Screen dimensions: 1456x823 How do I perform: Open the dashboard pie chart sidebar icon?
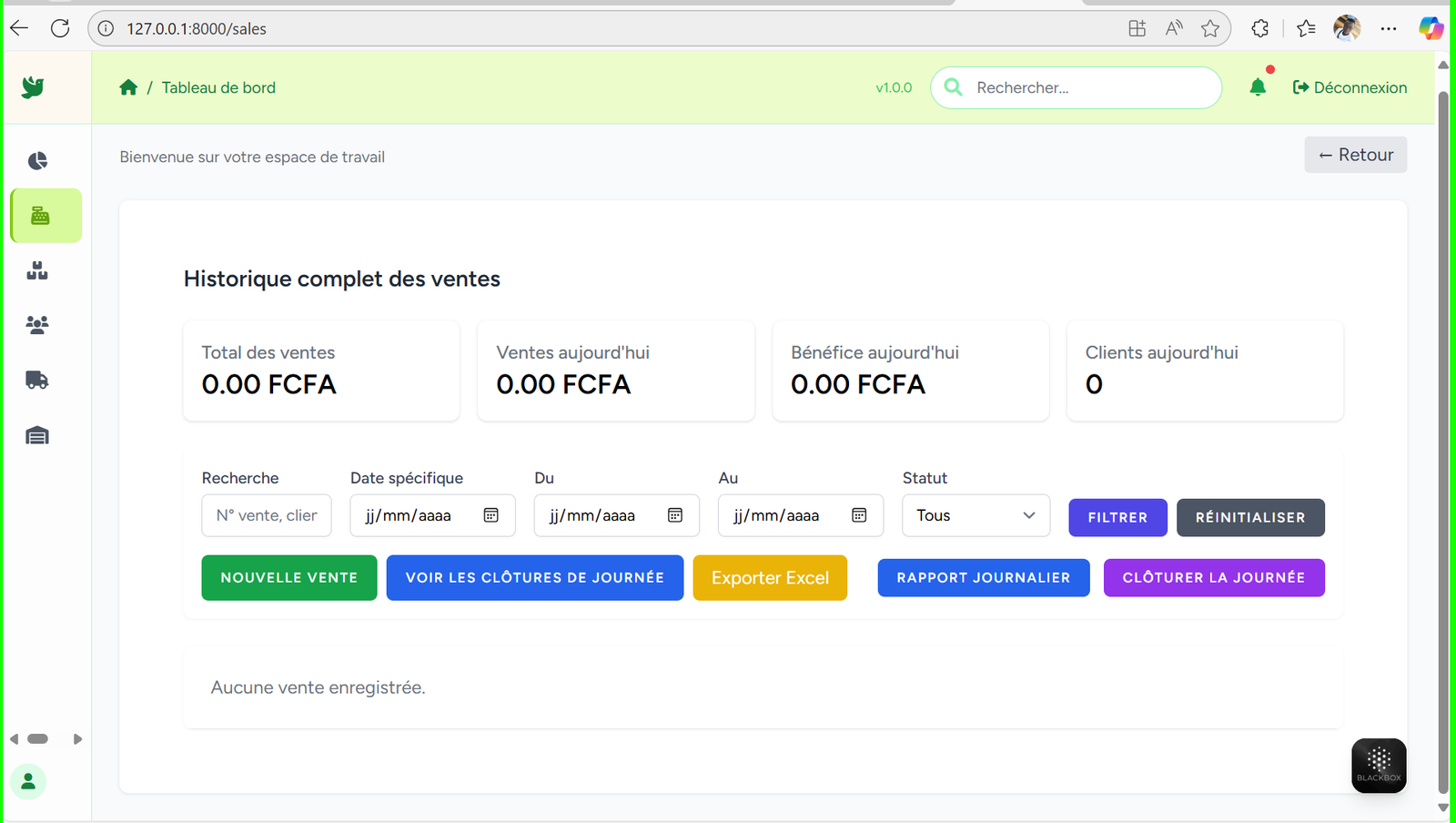click(x=37, y=161)
